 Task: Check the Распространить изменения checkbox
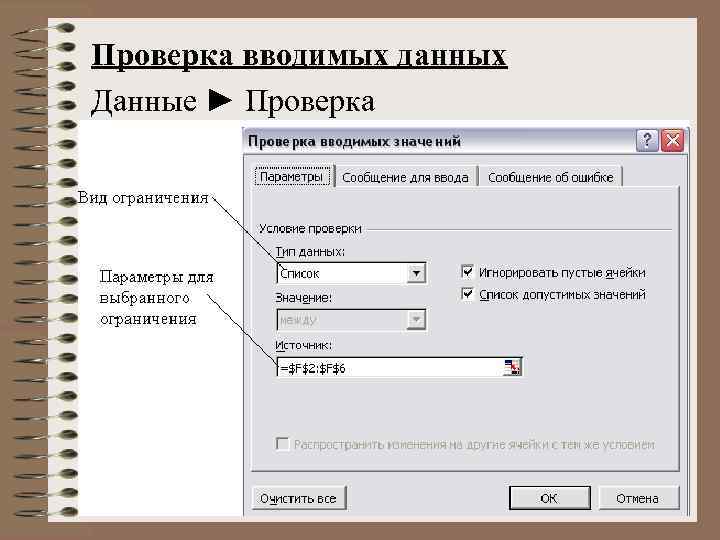(x=282, y=444)
